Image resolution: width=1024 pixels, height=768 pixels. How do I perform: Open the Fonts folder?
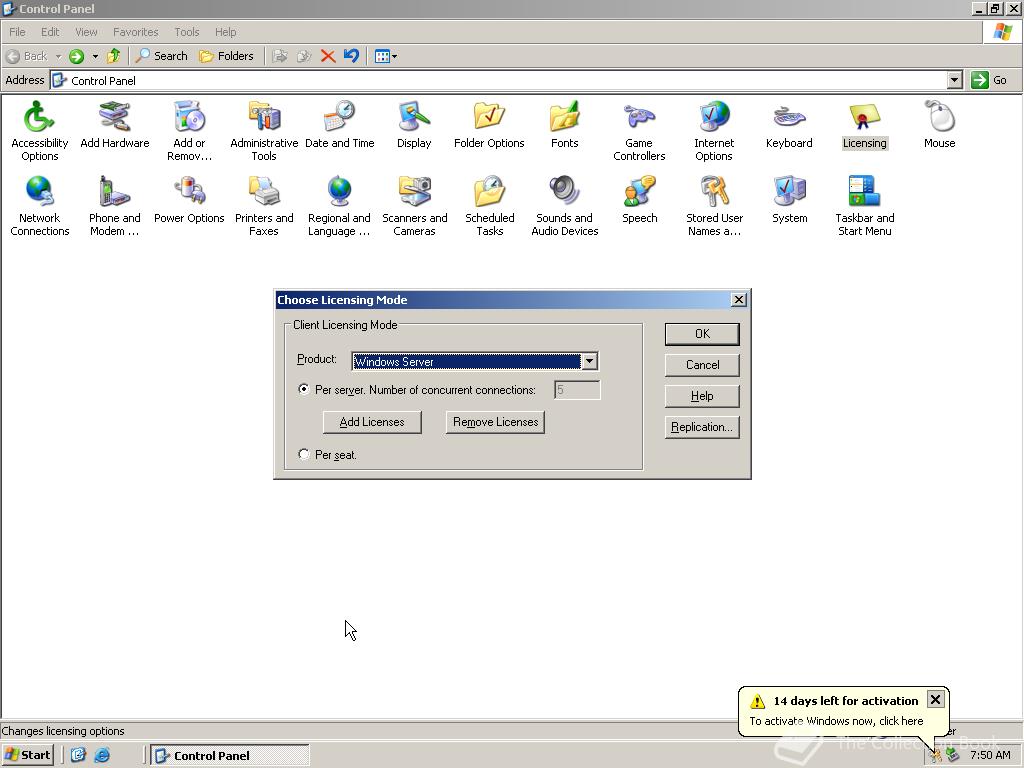point(564,124)
